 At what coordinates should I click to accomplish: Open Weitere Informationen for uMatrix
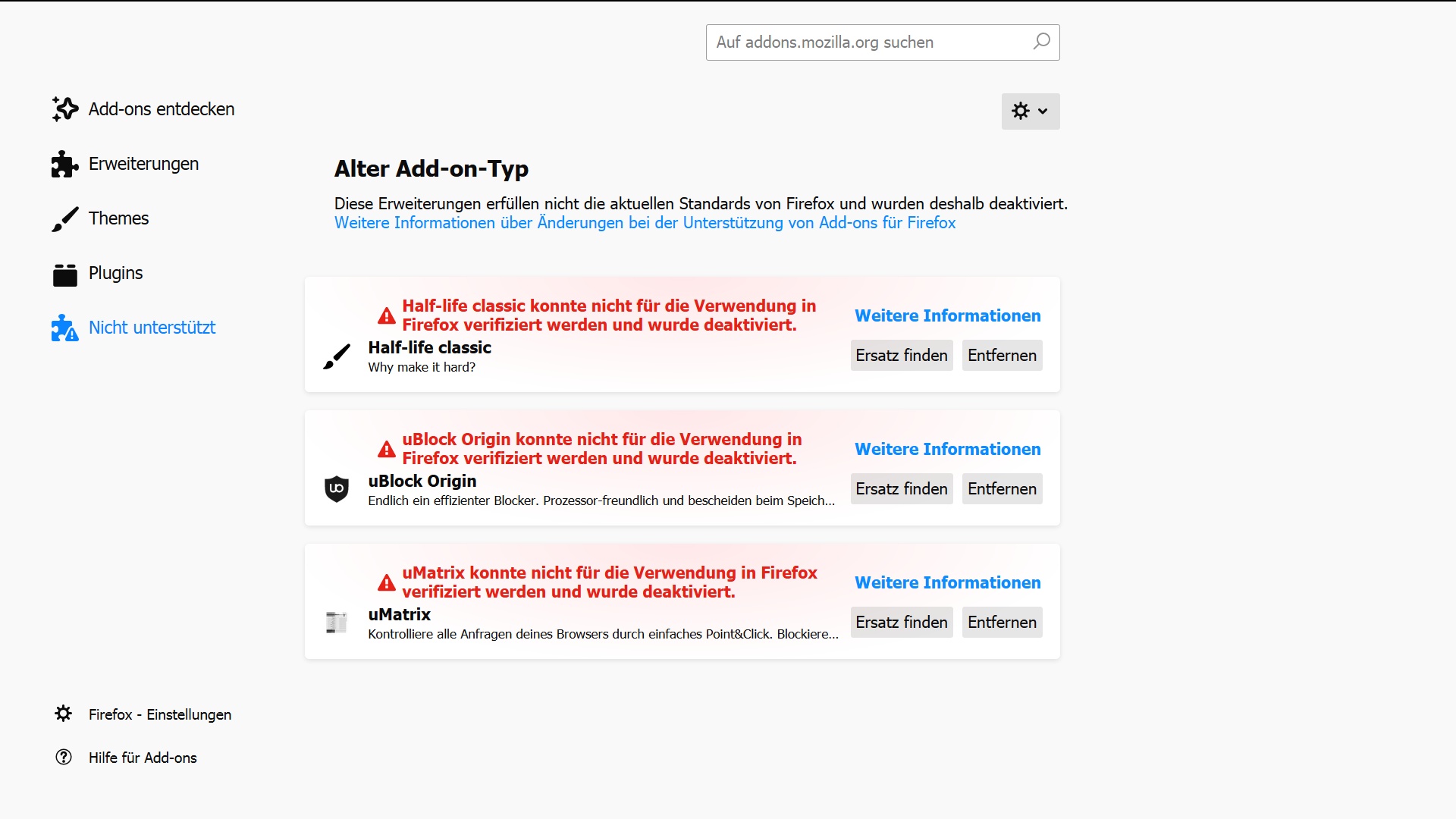tap(947, 582)
